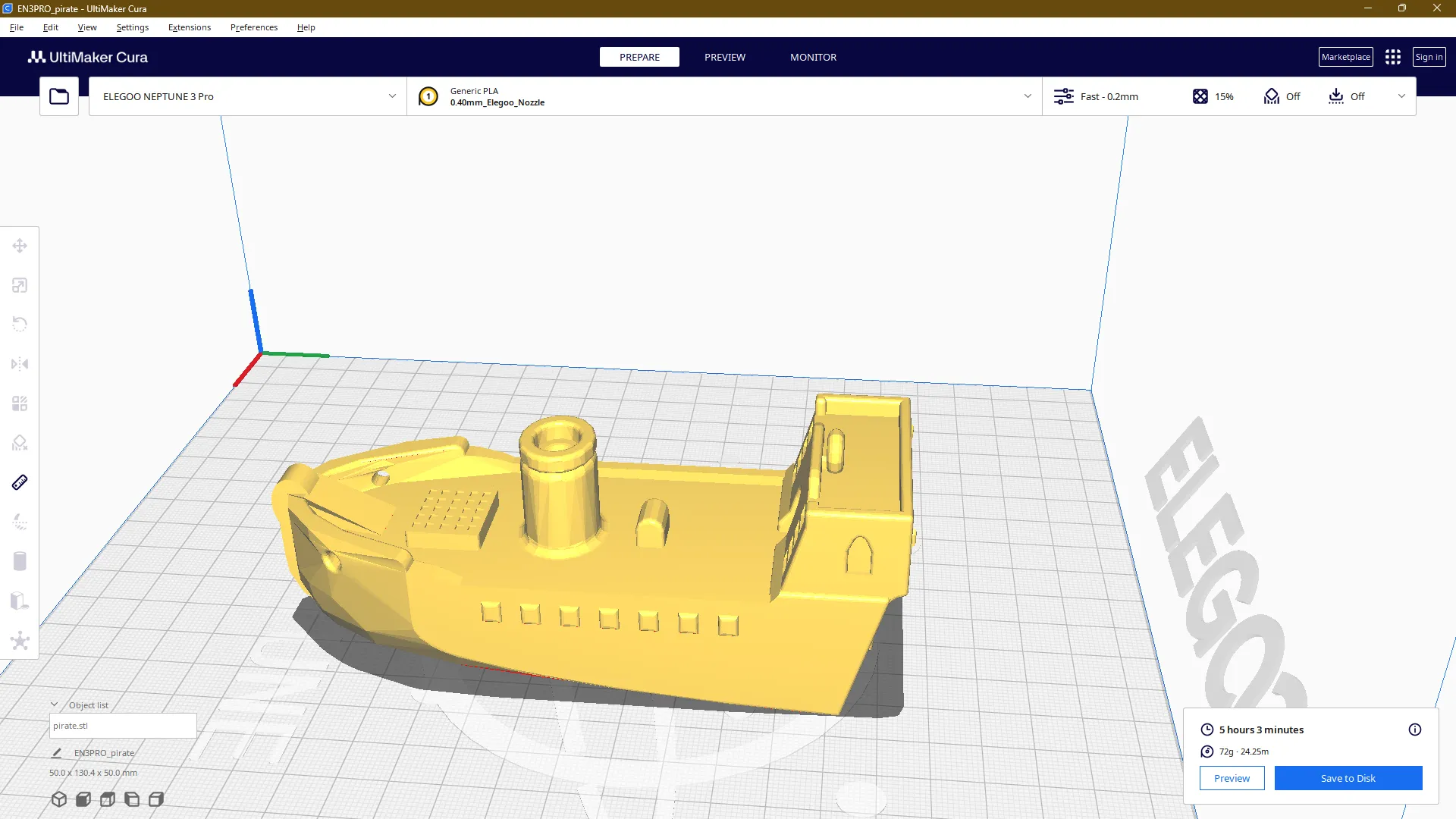Toggle adhesion setting showing Off
This screenshot has height=819, width=1456.
tap(1346, 96)
